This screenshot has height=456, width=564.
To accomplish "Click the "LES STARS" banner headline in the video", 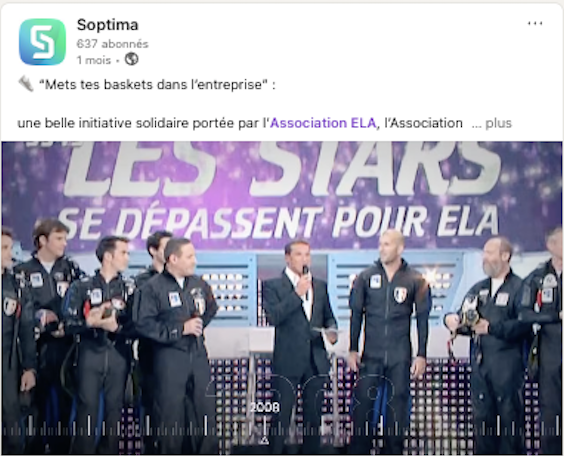I will [283, 169].
